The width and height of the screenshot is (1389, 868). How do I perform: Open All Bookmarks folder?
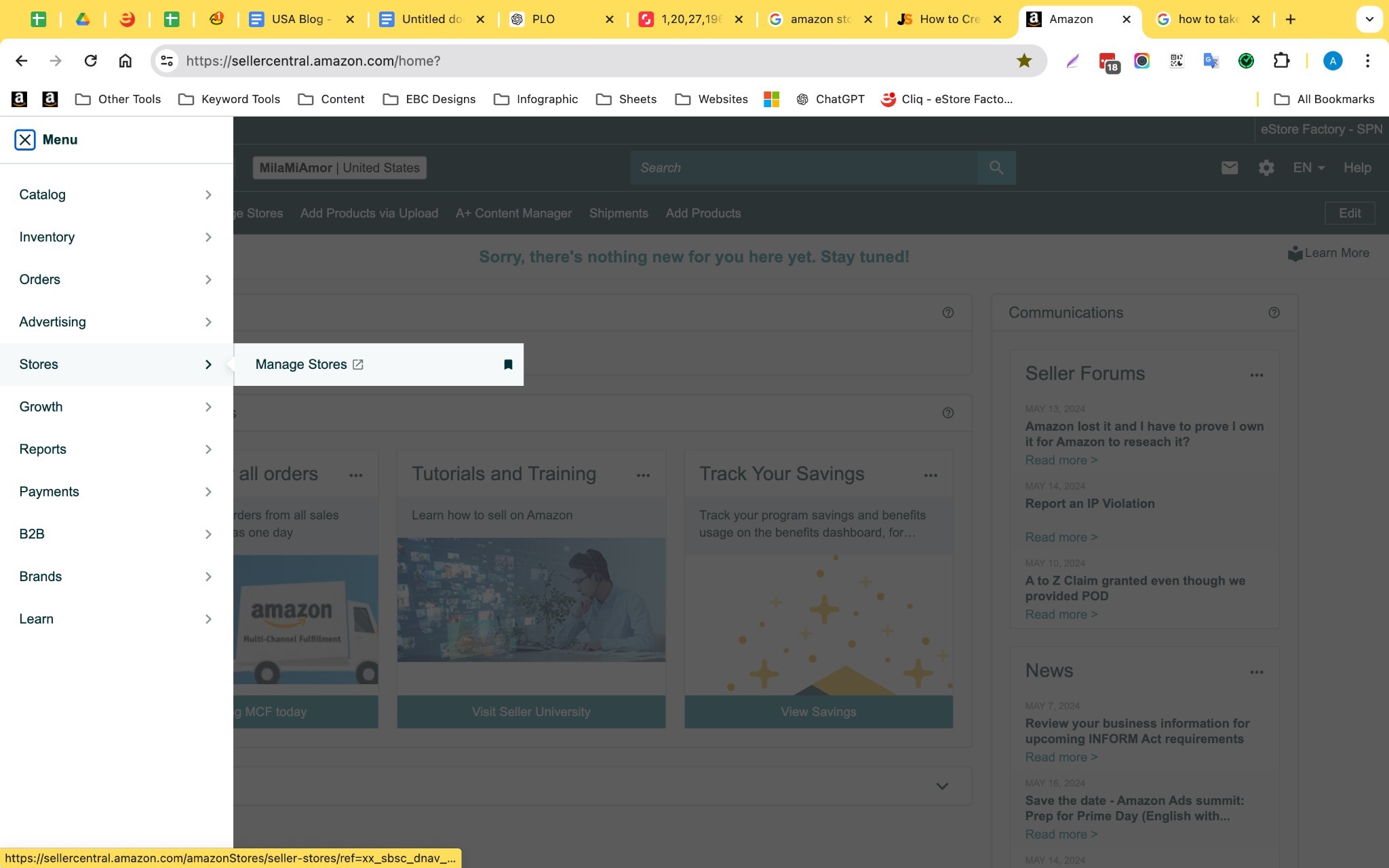(x=1325, y=99)
